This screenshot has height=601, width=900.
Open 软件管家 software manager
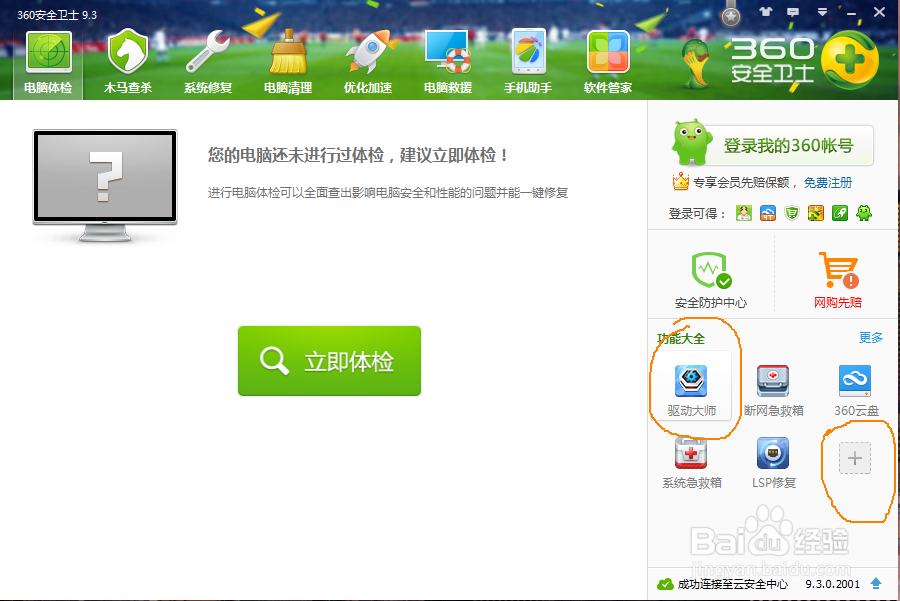click(608, 64)
